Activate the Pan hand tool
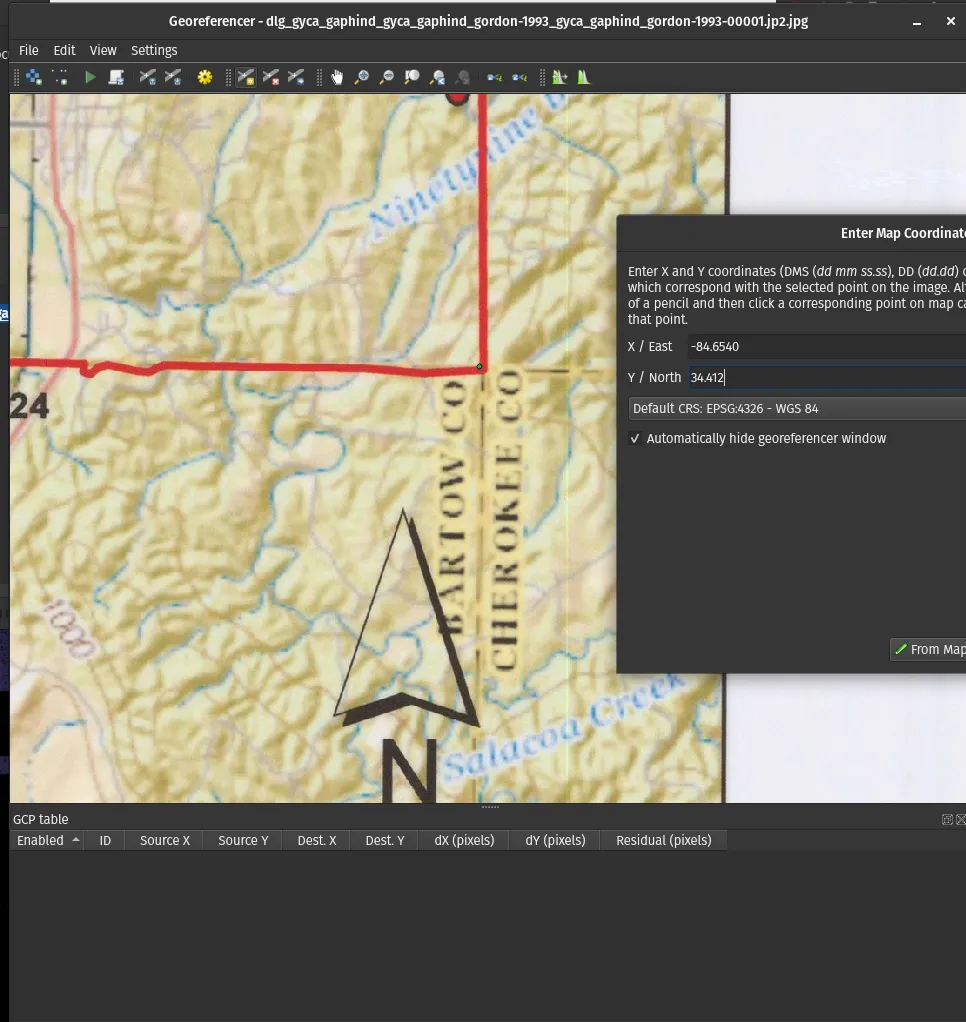Image resolution: width=966 pixels, height=1022 pixels. click(337, 77)
